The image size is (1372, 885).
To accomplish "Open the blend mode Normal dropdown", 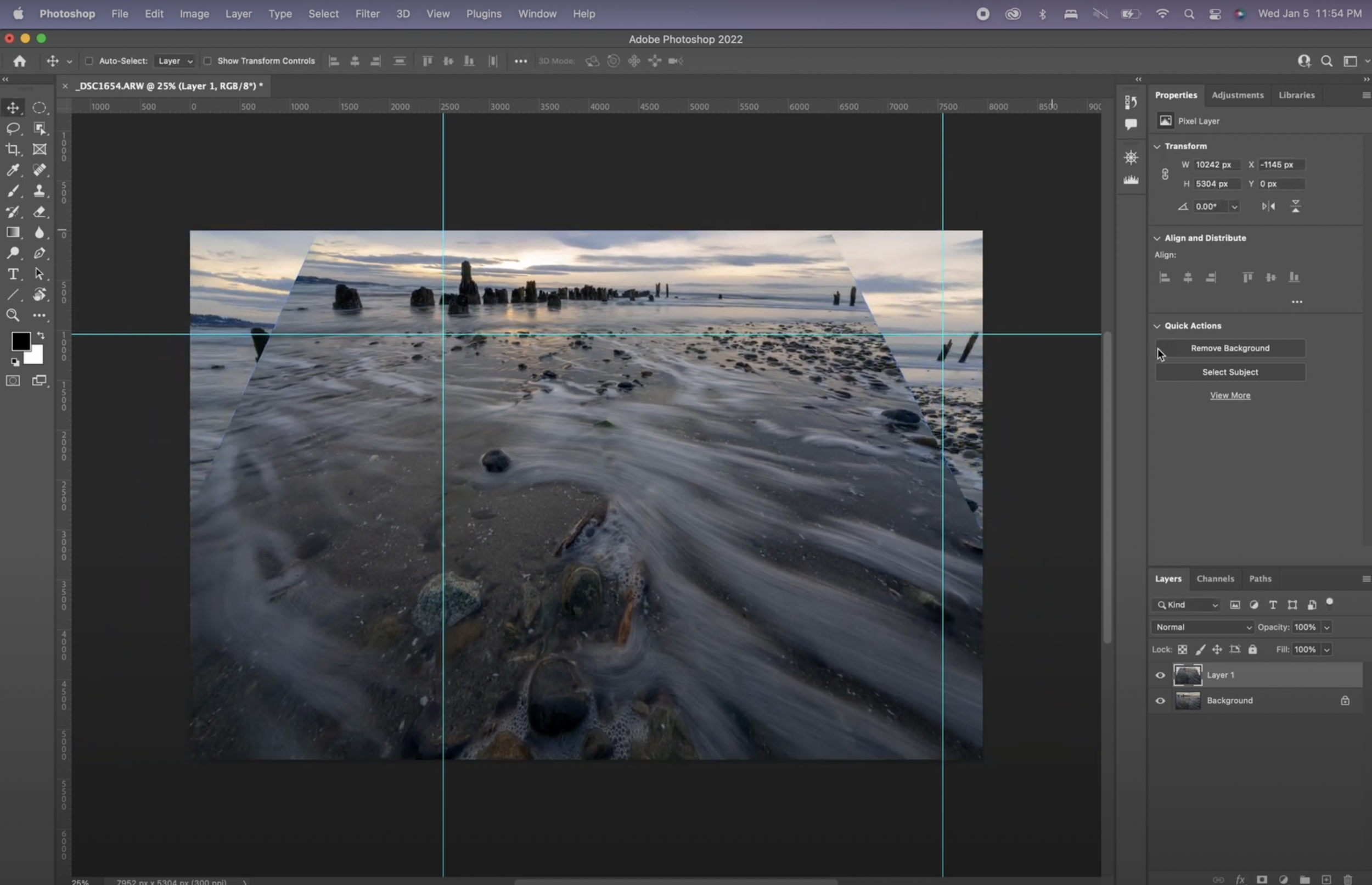I will pos(1202,627).
